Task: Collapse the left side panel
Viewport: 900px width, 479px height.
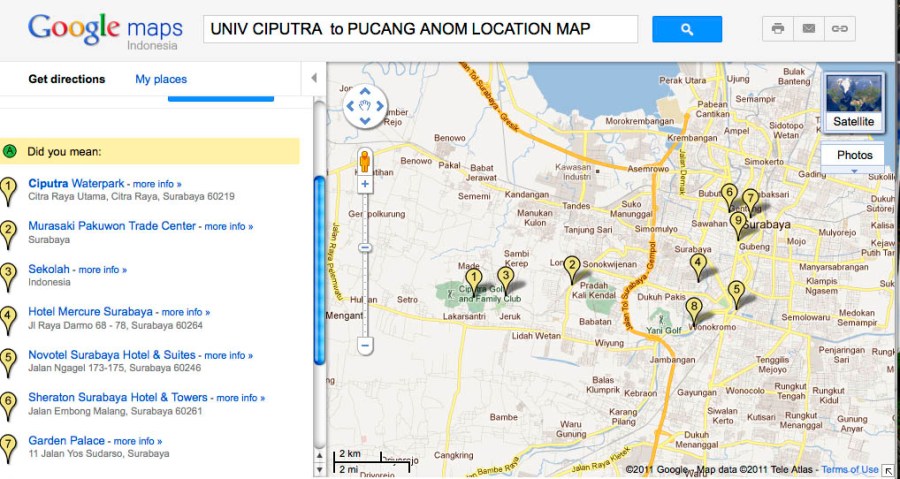Action: pos(314,78)
